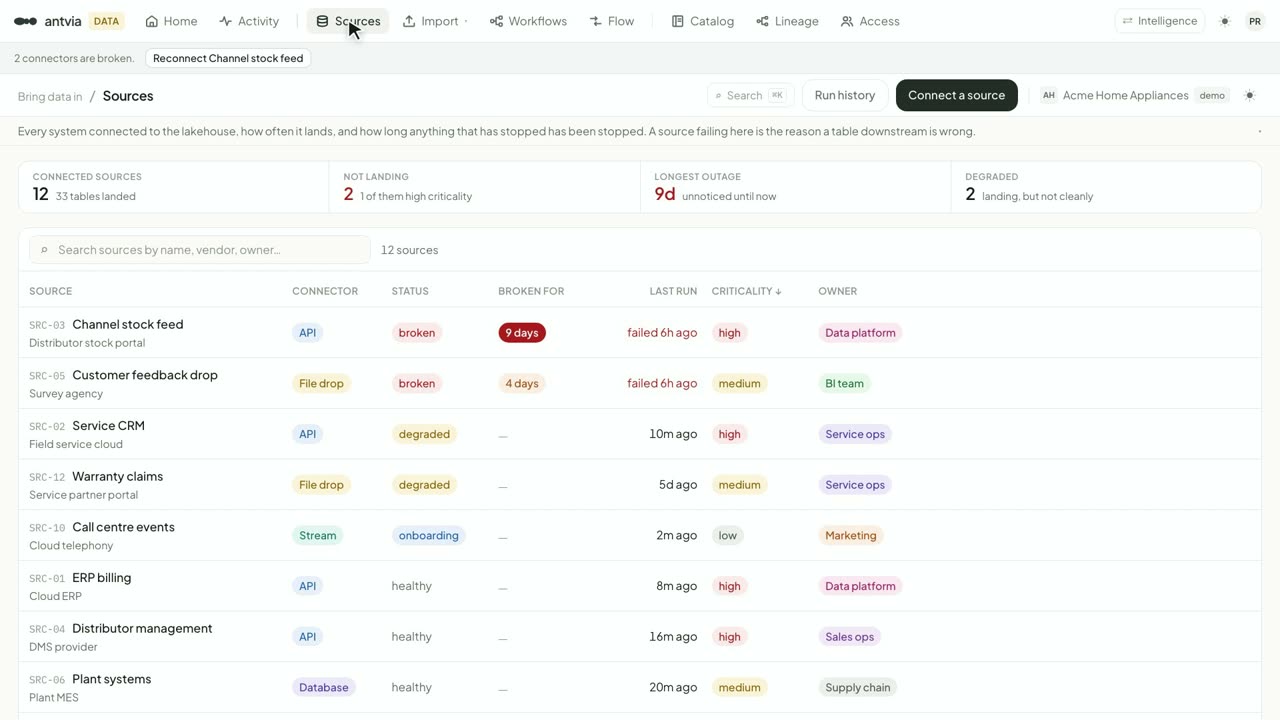This screenshot has width=1280, height=720.
Task: Go to the Home tab
Action: 171,21
